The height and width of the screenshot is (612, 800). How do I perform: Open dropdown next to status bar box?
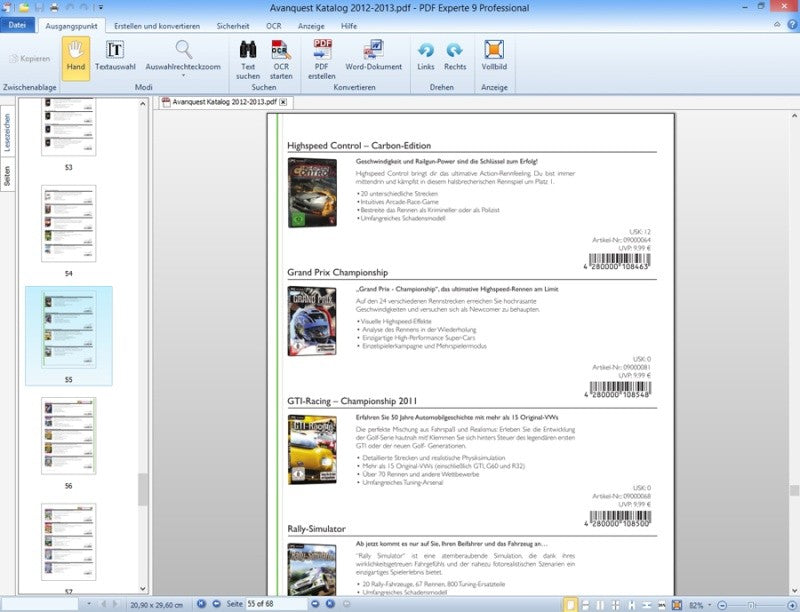89,604
